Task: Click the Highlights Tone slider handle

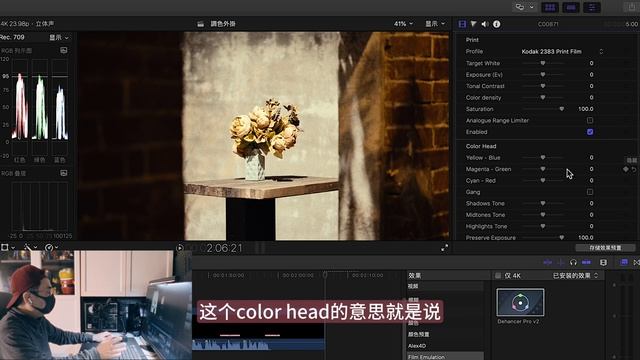Action: click(x=543, y=226)
